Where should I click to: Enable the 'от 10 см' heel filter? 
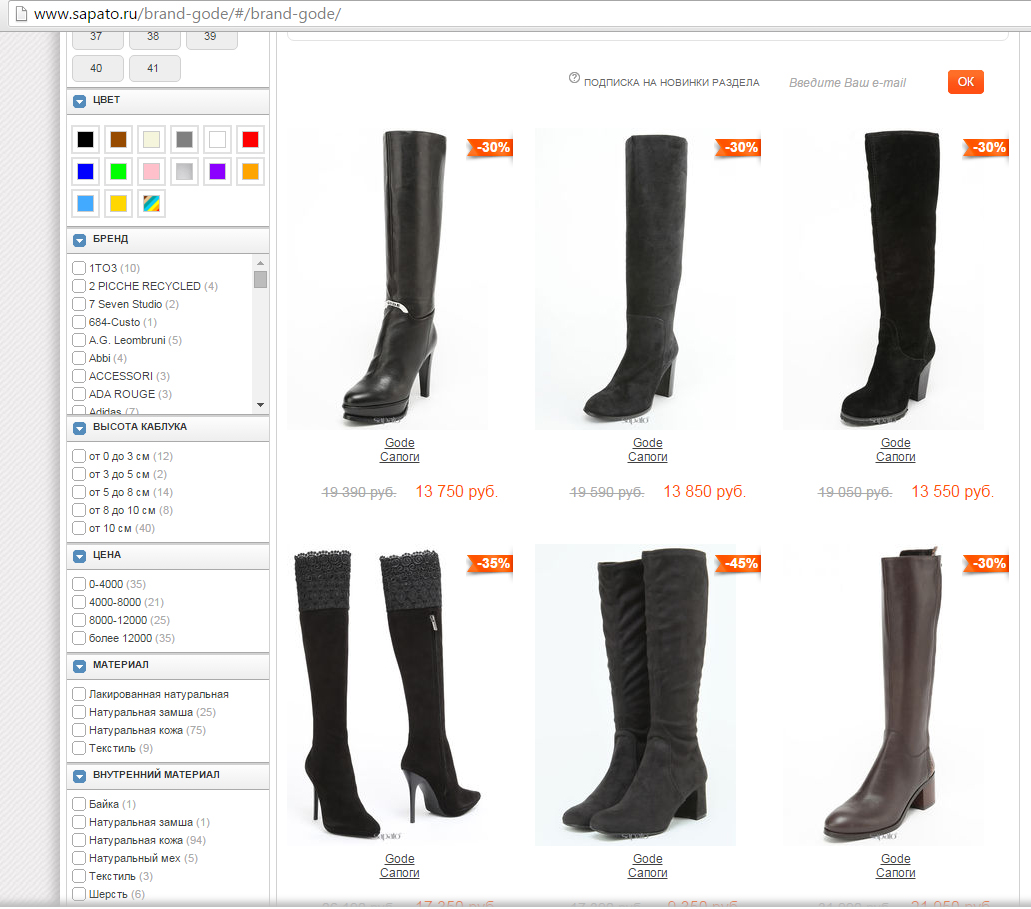click(x=79, y=528)
